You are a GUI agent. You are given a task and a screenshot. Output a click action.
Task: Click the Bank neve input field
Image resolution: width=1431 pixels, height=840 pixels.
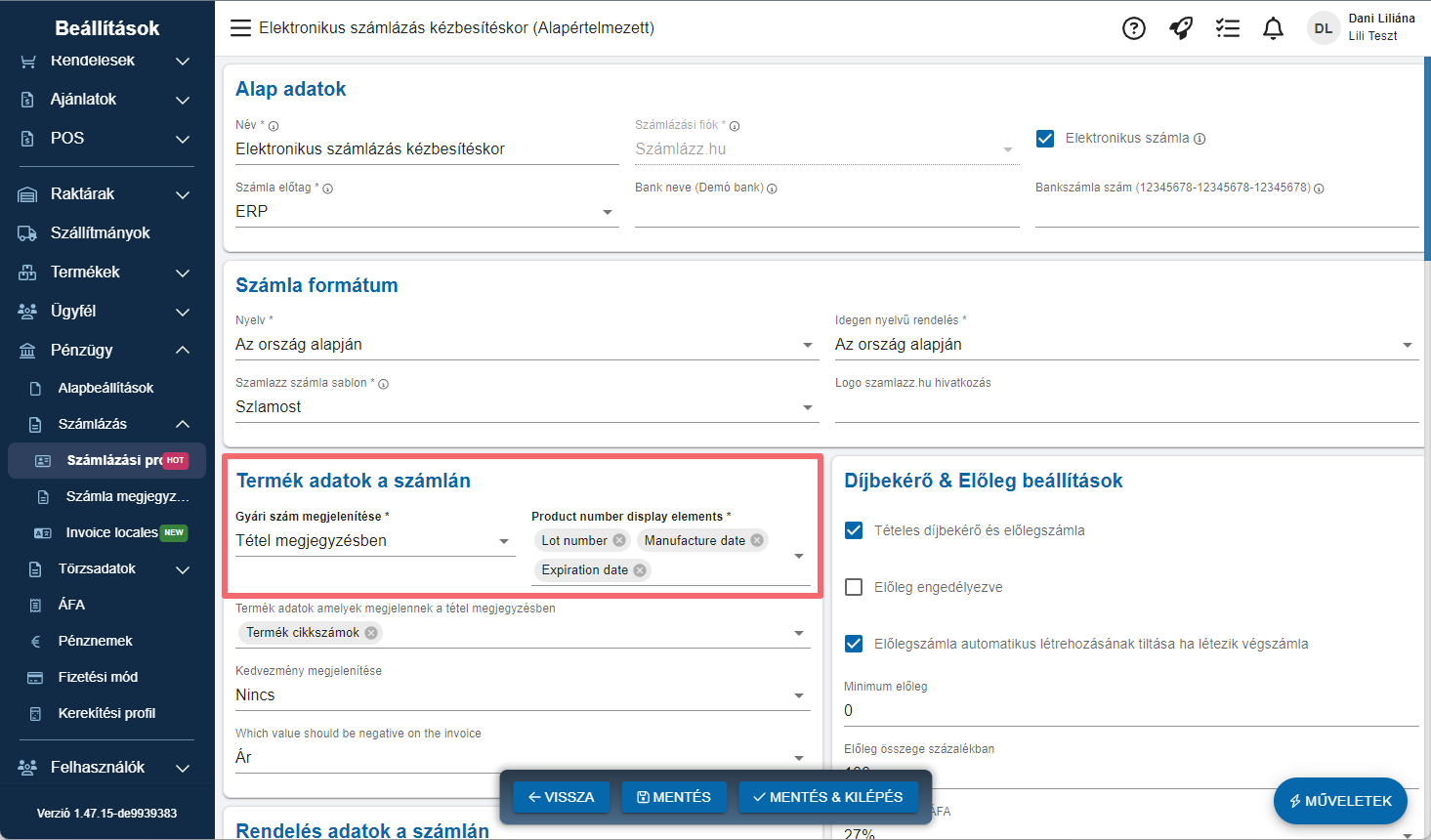point(826,212)
